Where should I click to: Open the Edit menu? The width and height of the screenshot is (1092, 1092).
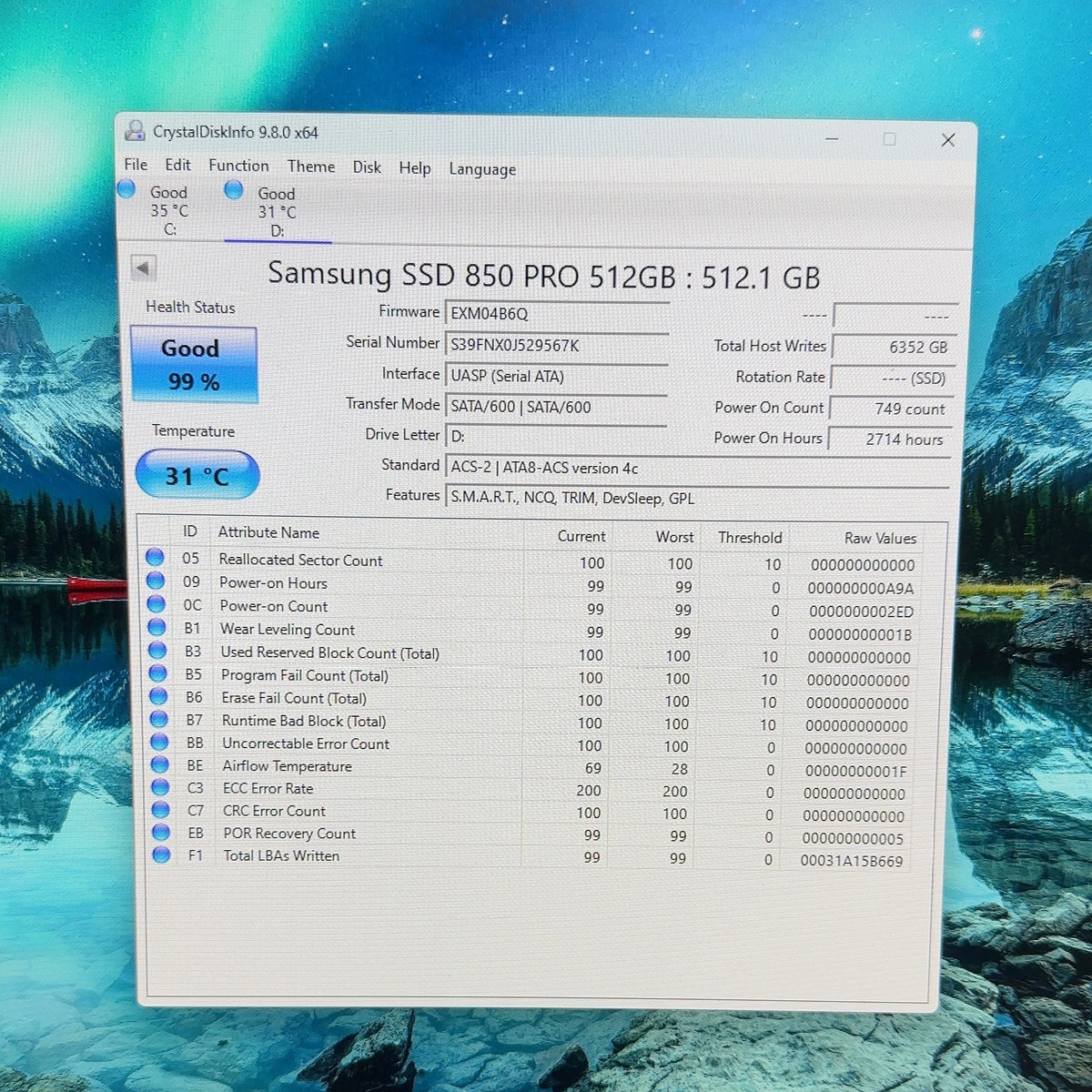pos(177,165)
